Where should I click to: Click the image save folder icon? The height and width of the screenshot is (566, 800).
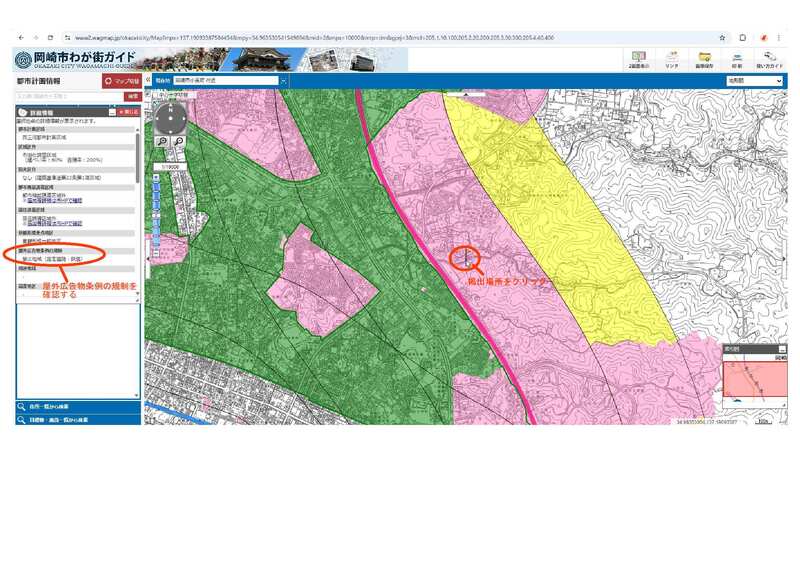705,59
